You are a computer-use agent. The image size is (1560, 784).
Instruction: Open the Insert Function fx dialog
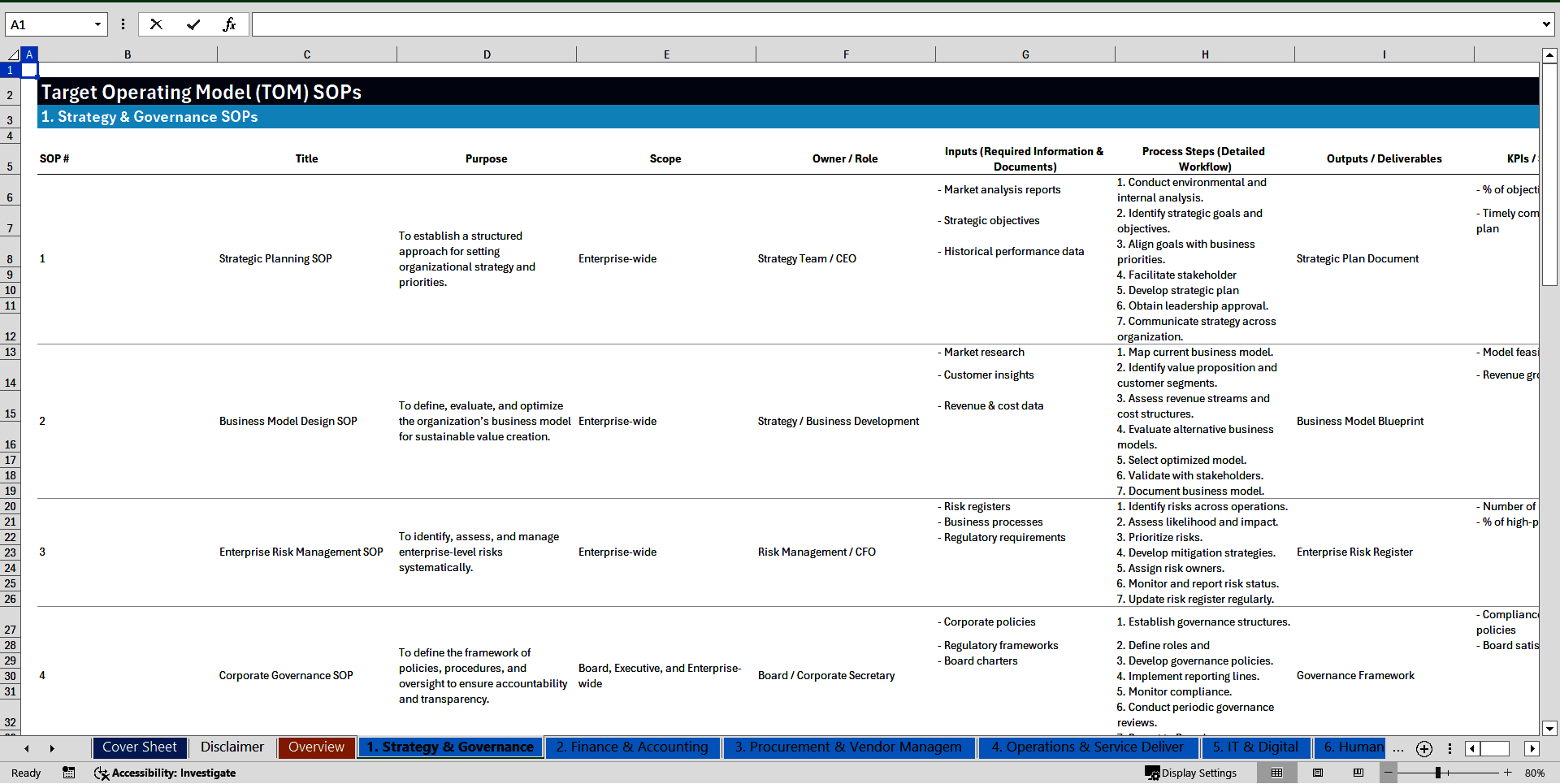tap(229, 24)
